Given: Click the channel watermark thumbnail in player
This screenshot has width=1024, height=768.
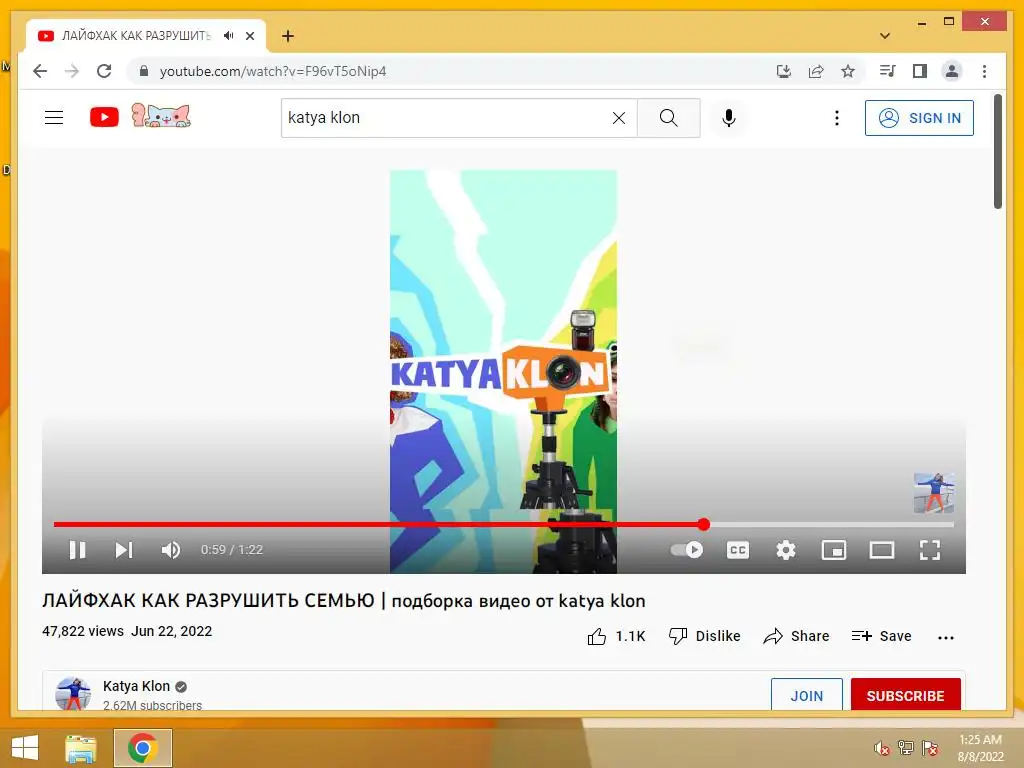Looking at the screenshot, I should (933, 492).
